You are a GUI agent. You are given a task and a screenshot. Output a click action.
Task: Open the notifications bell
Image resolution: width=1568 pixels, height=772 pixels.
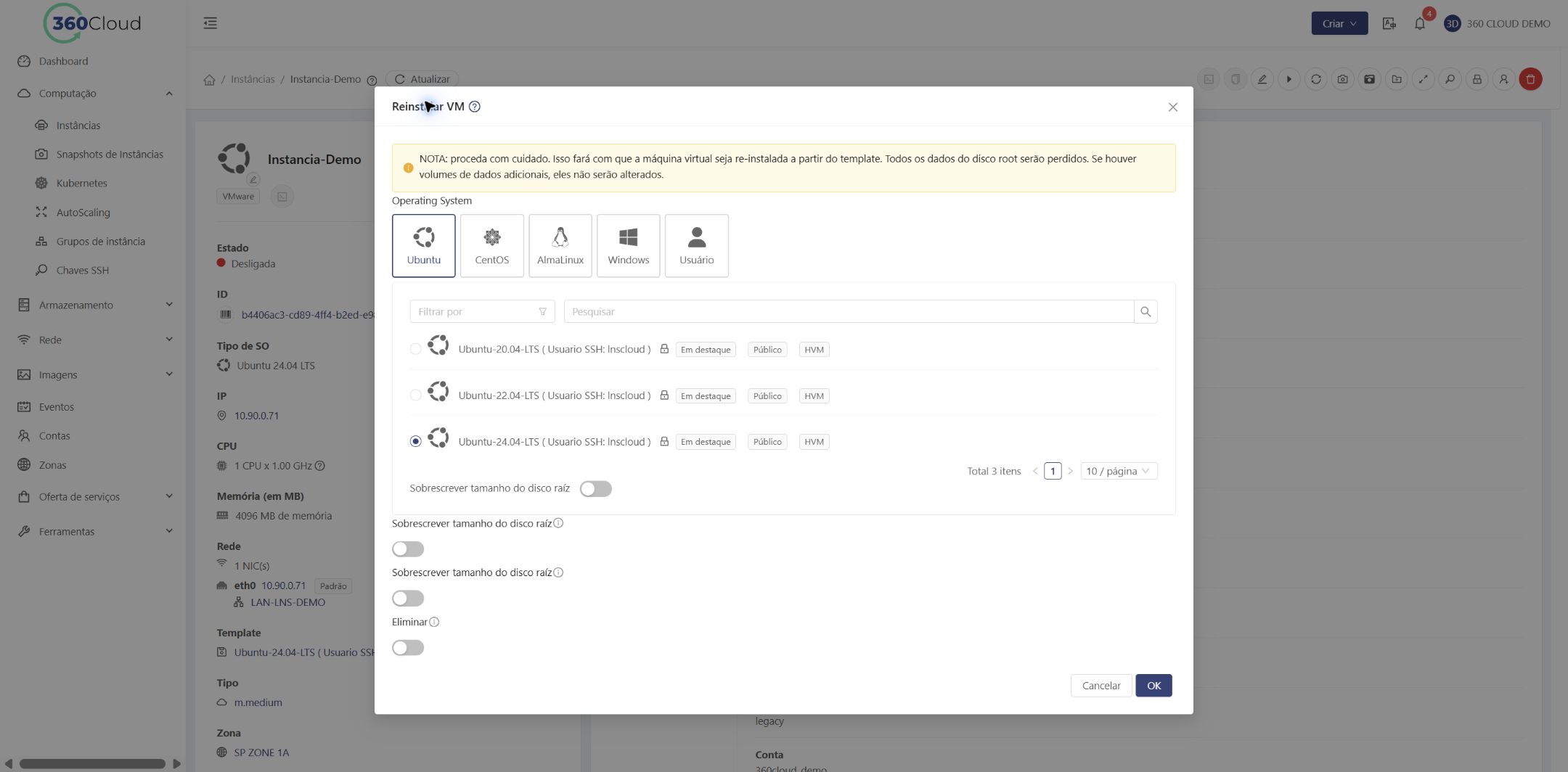(1420, 23)
